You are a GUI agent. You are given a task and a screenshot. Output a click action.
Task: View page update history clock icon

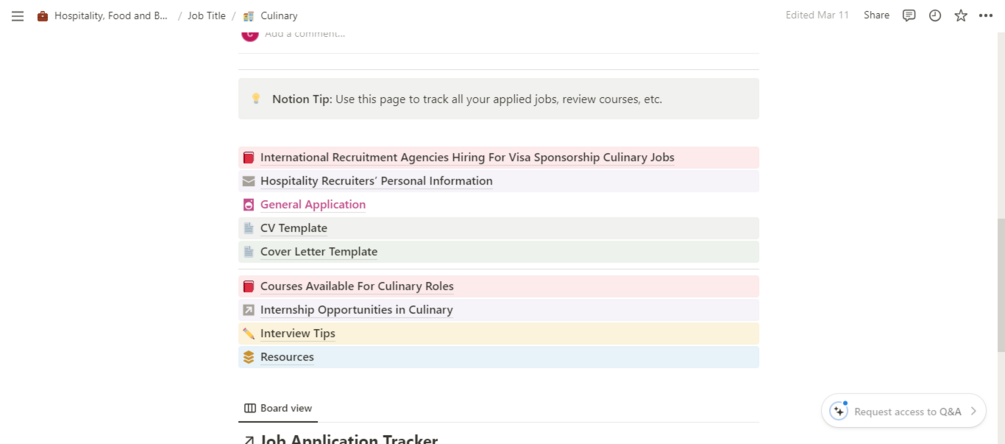935,16
